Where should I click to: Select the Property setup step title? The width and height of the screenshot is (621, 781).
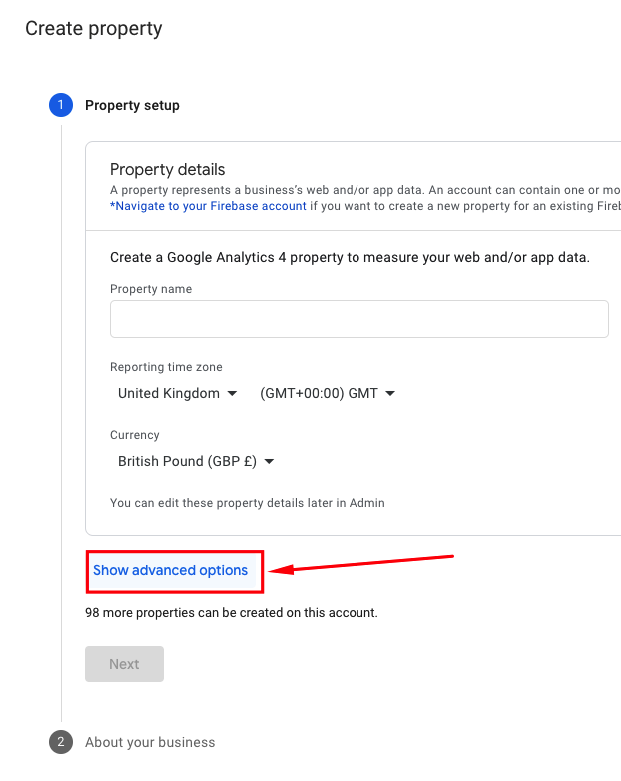(132, 105)
